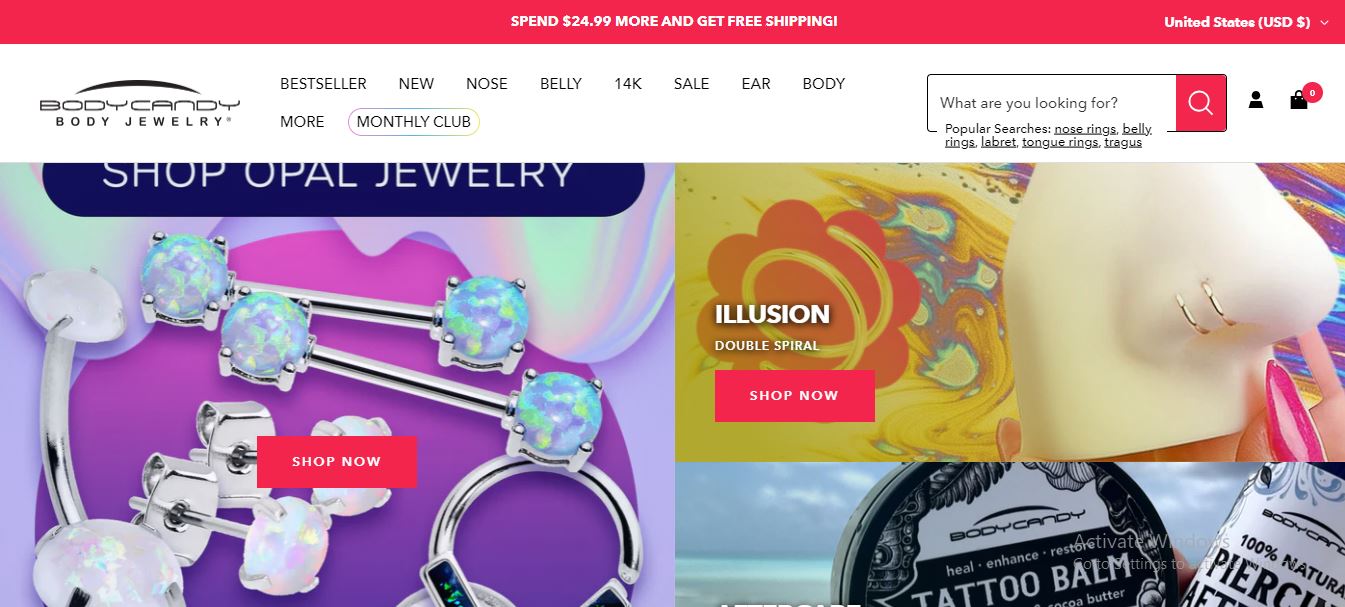The width and height of the screenshot is (1345, 607).
Task: Expand the United States (USD $) selector
Action: tap(1246, 22)
